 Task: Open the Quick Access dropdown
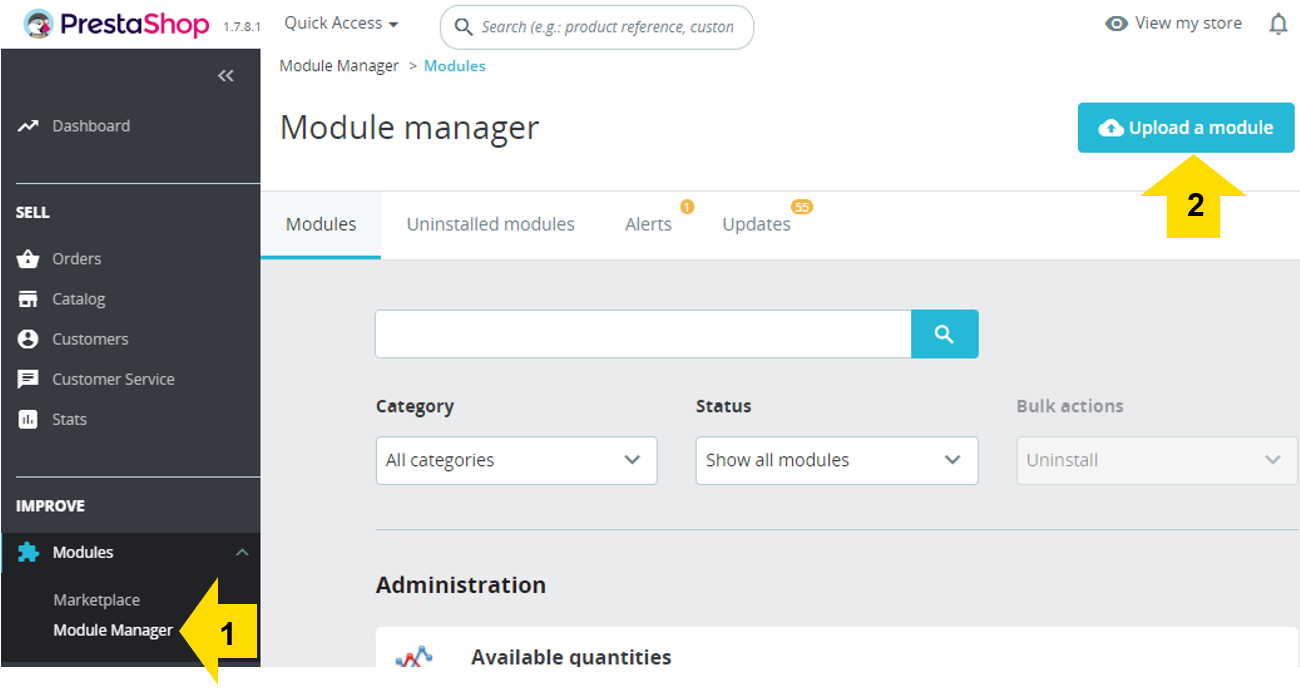[x=341, y=23]
